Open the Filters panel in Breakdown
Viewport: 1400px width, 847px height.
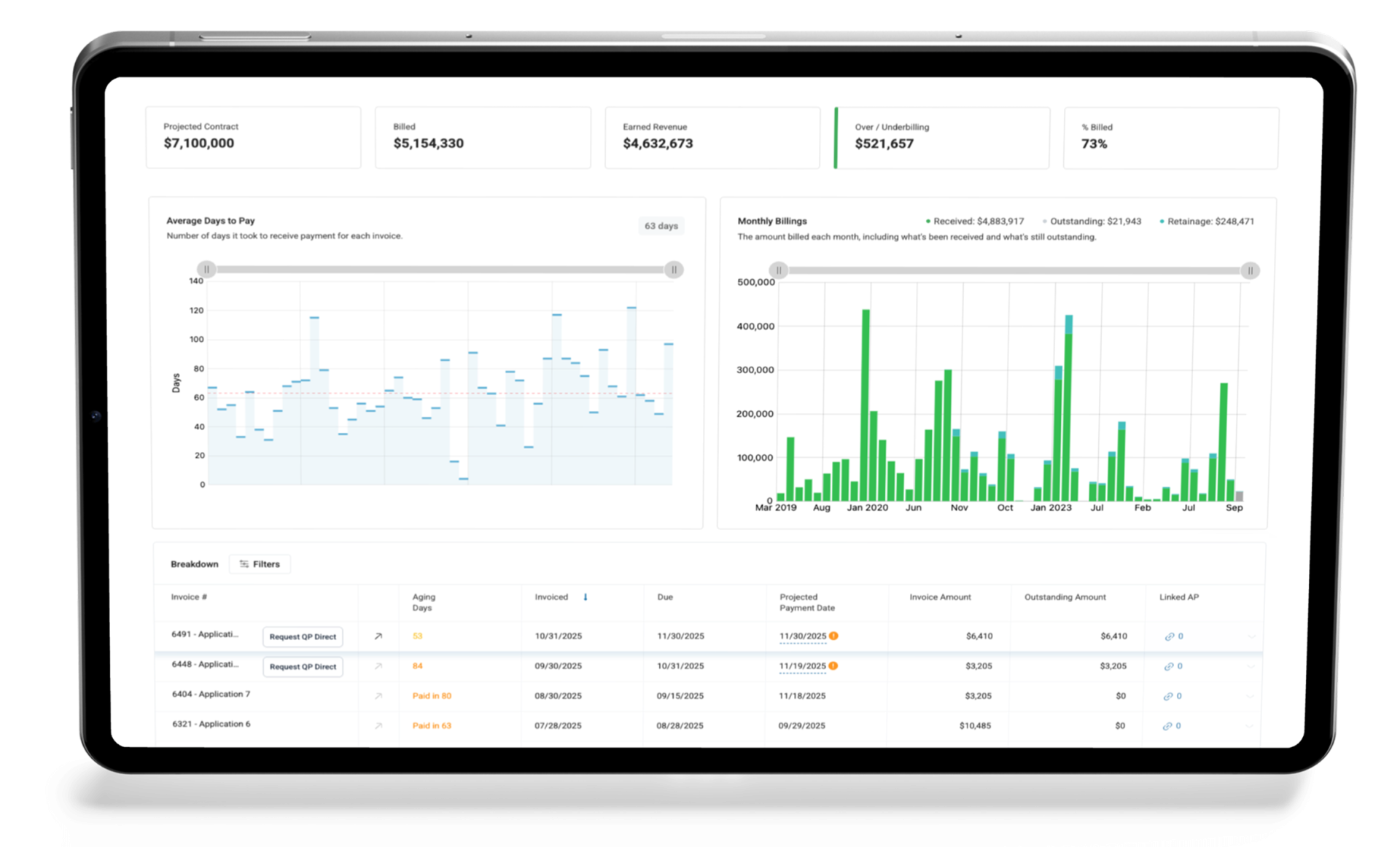260,564
